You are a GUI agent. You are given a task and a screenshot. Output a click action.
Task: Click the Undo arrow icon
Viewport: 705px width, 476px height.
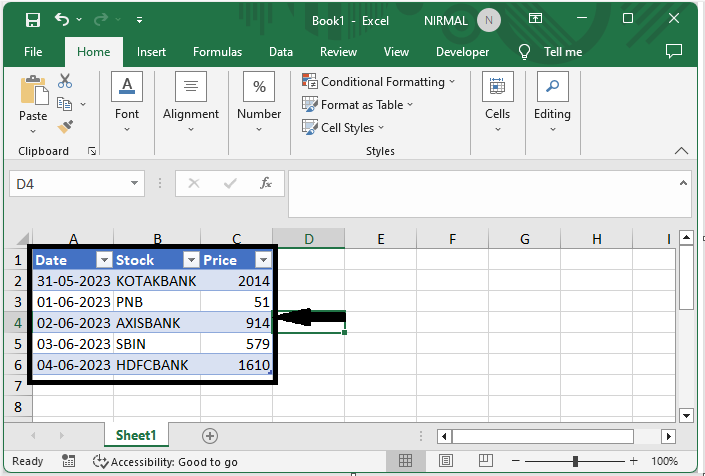[63, 19]
